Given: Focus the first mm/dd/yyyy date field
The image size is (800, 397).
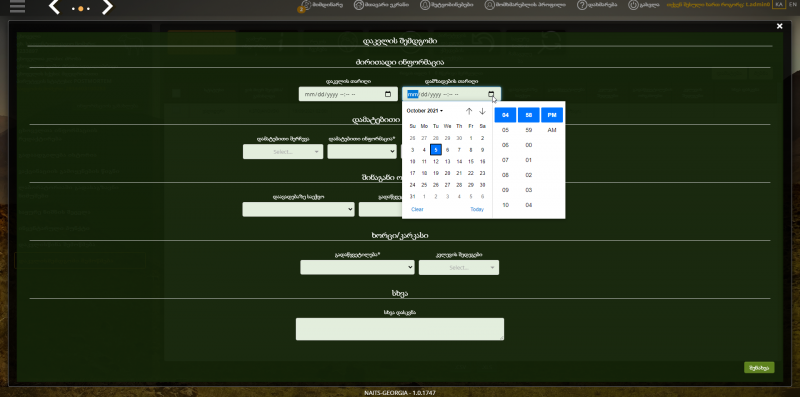Looking at the screenshot, I should pos(348,94).
